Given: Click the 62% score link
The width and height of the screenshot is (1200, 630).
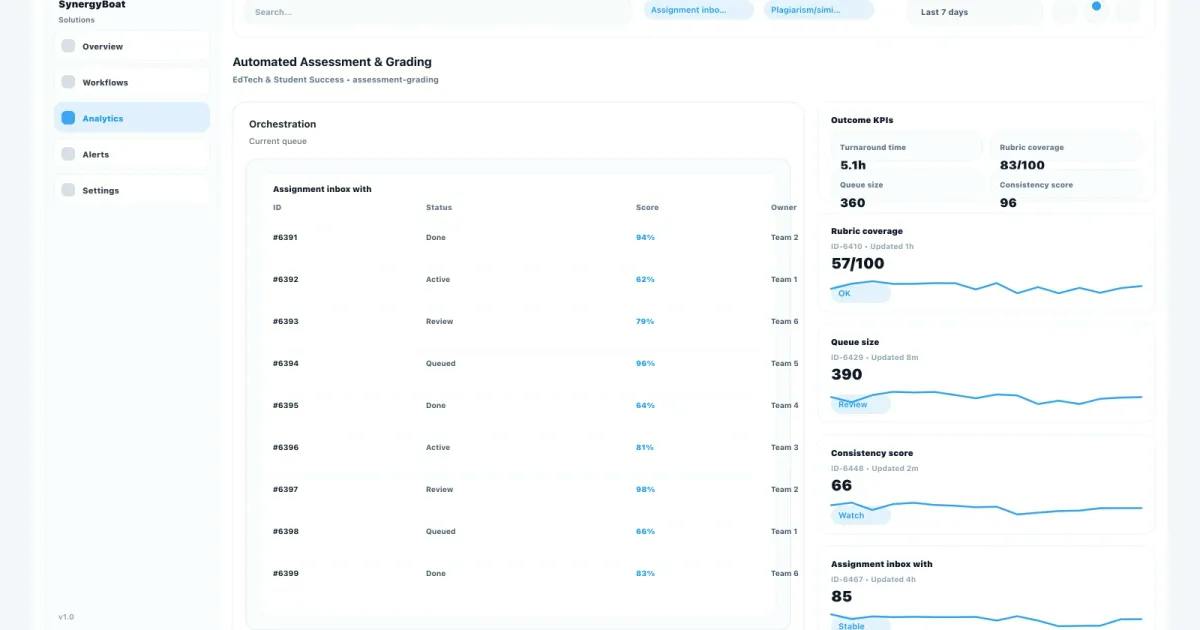Looking at the screenshot, I should [645, 280].
